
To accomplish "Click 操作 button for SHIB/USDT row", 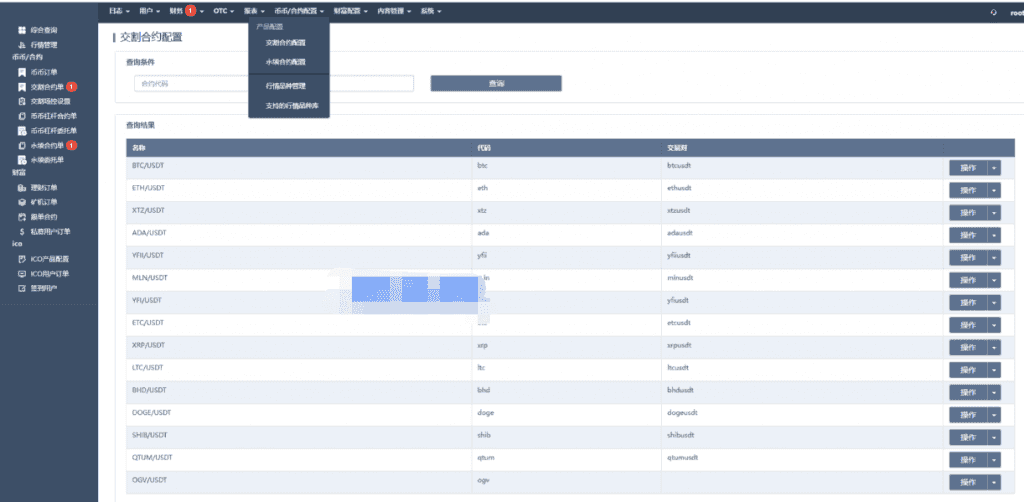I will [x=968, y=437].
